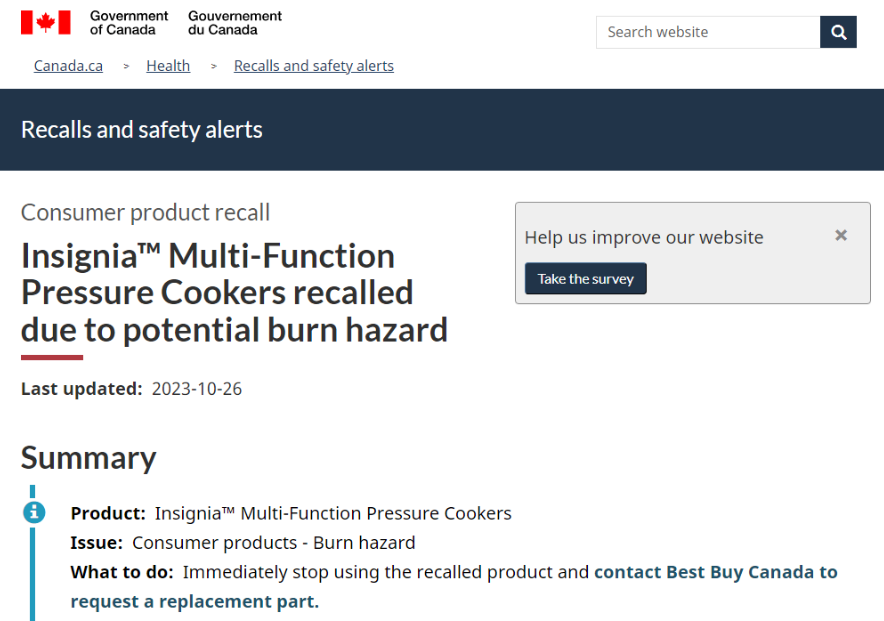Click the Consumer product recall label

(145, 212)
